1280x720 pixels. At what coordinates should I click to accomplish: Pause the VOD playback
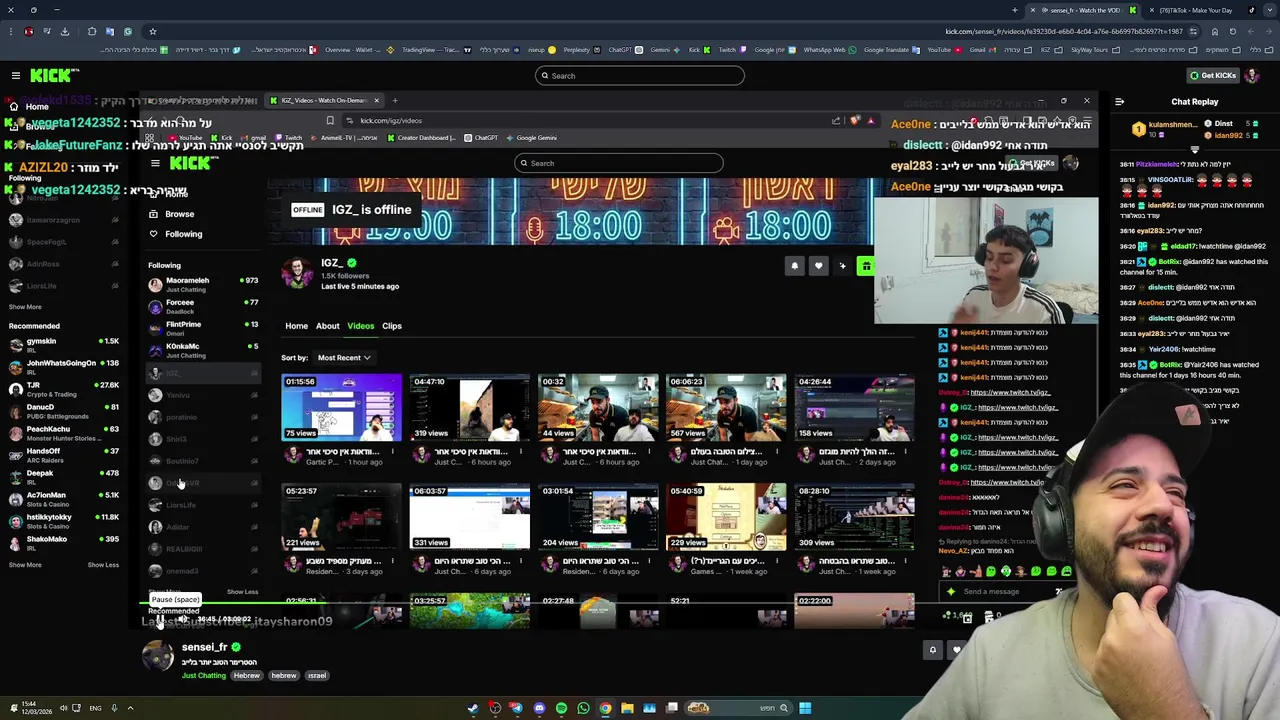[160, 620]
